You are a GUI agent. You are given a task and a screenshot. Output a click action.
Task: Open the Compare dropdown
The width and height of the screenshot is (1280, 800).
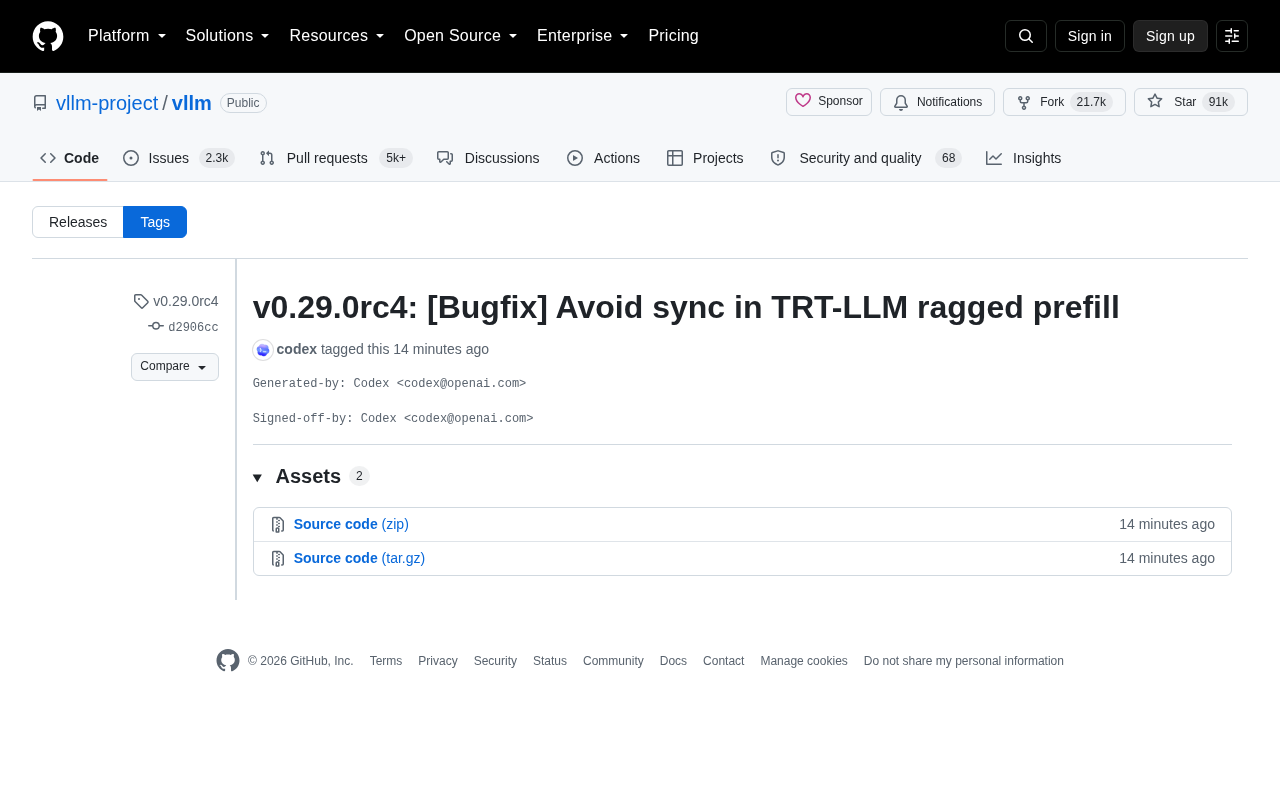pos(175,367)
